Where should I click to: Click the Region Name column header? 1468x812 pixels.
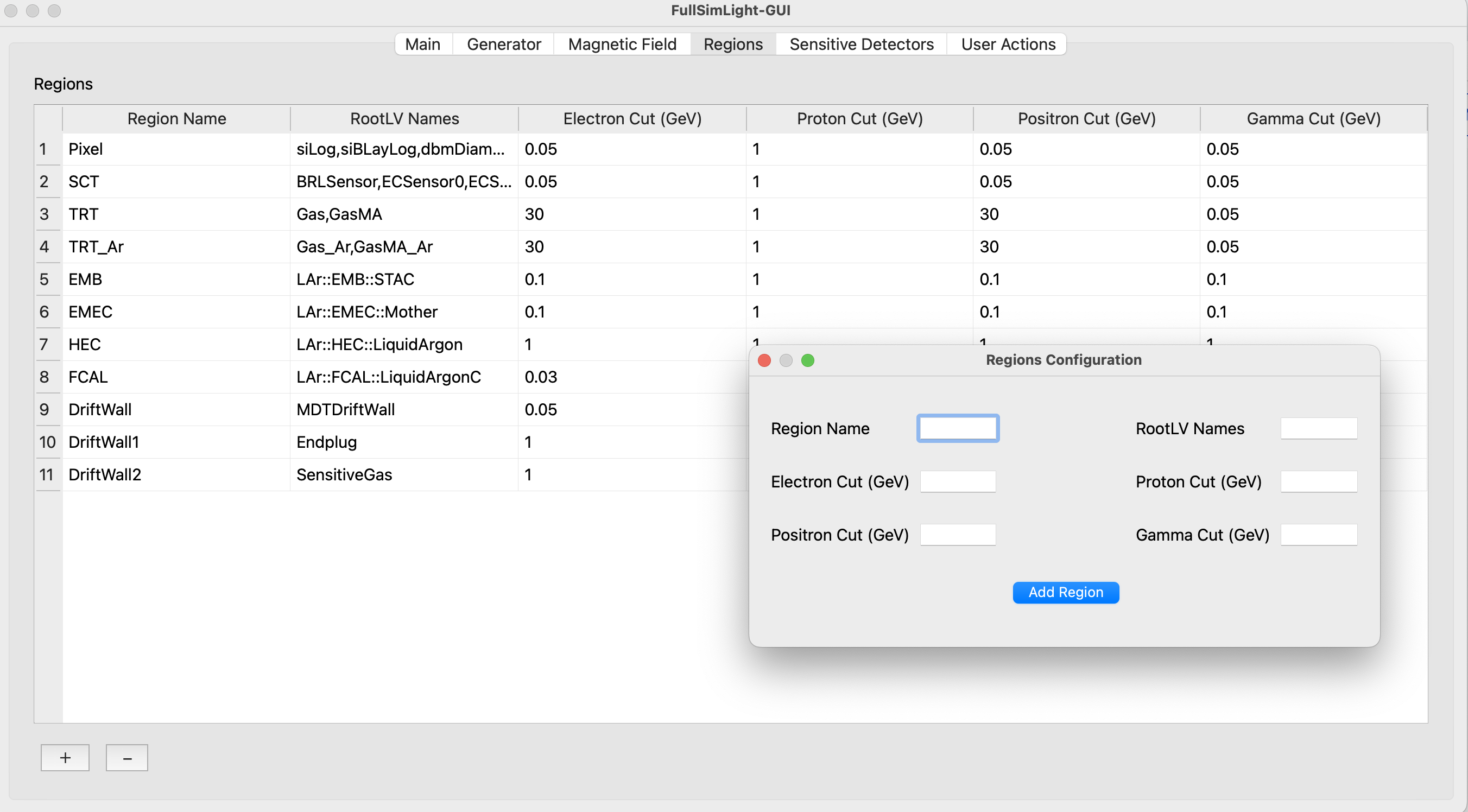click(x=176, y=118)
